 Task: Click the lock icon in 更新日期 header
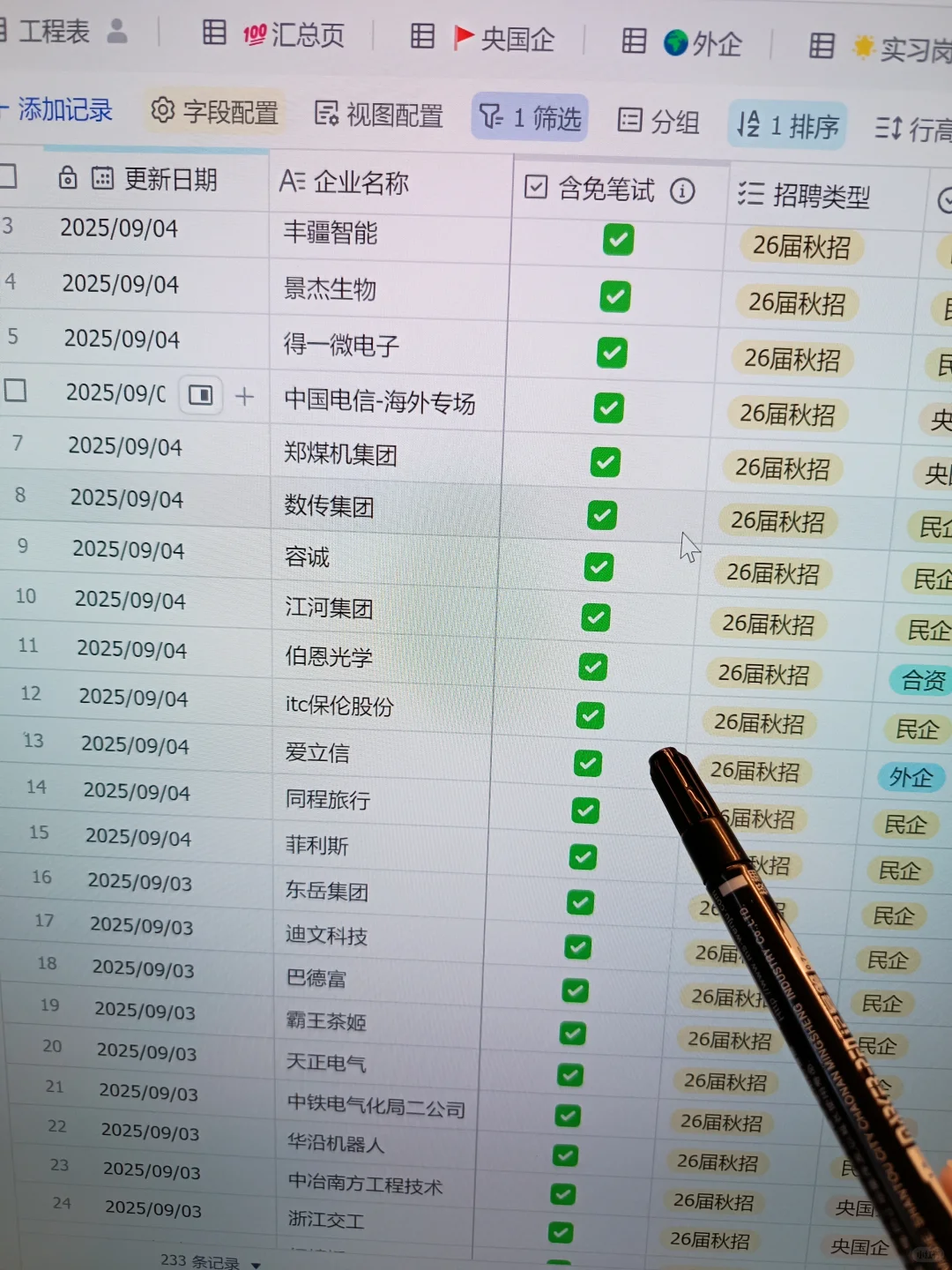click(68, 178)
